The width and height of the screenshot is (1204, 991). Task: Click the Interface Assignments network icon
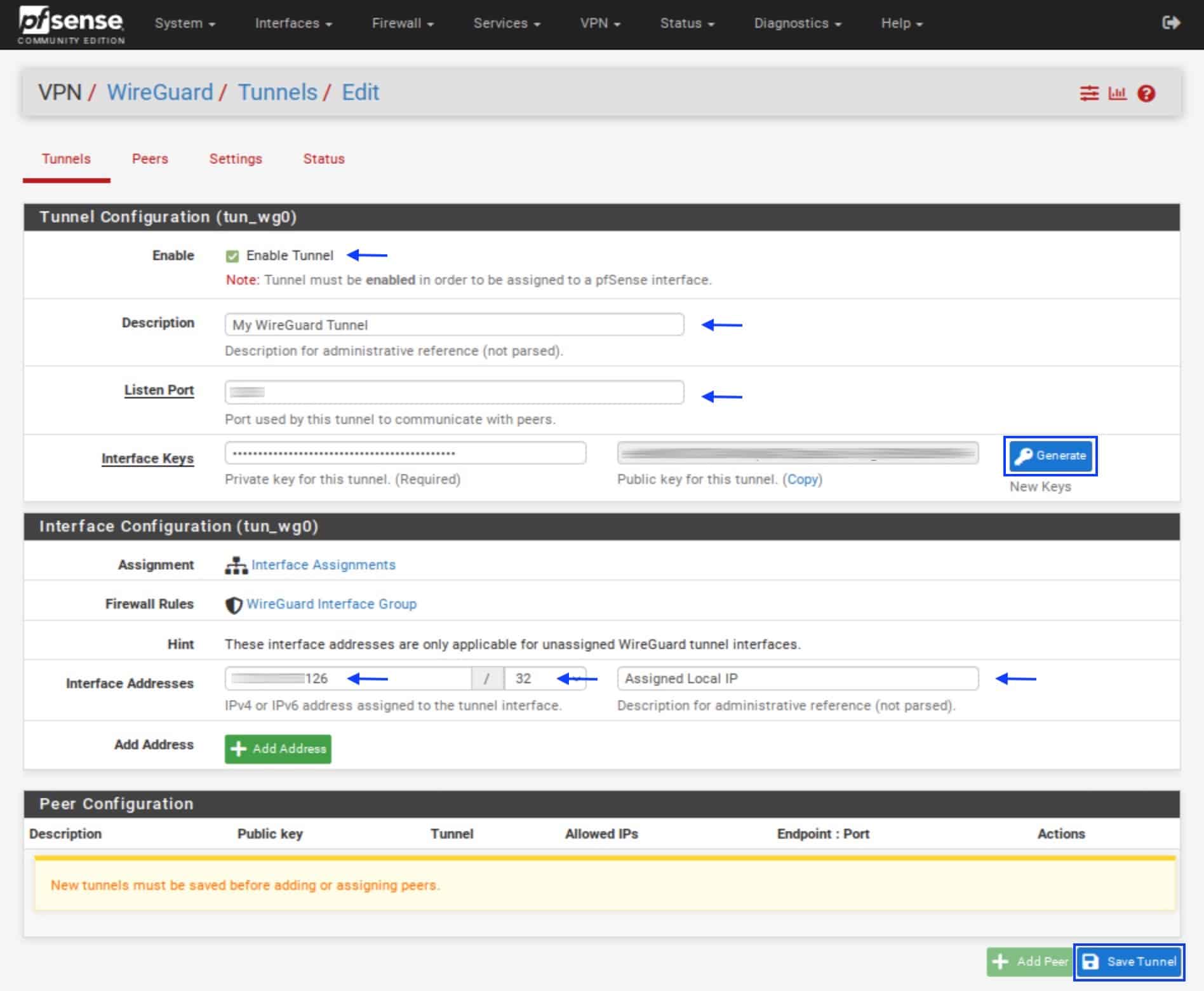(x=236, y=565)
